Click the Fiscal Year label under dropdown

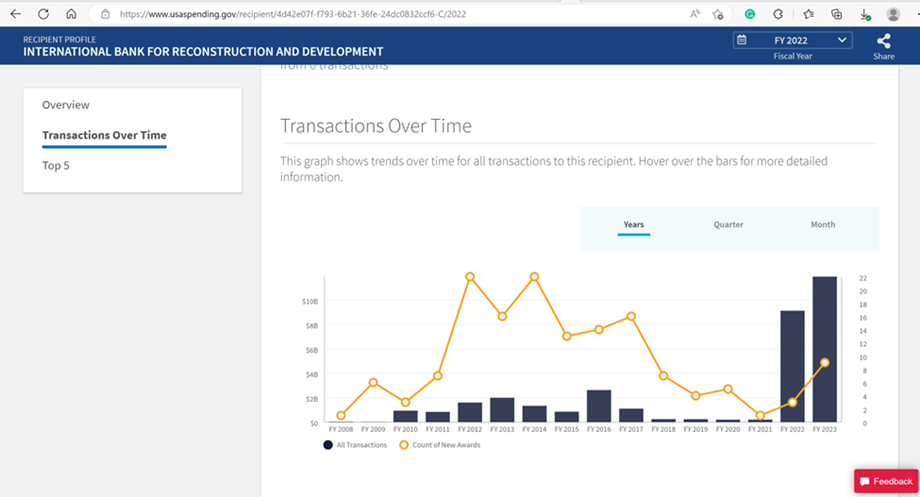click(793, 56)
